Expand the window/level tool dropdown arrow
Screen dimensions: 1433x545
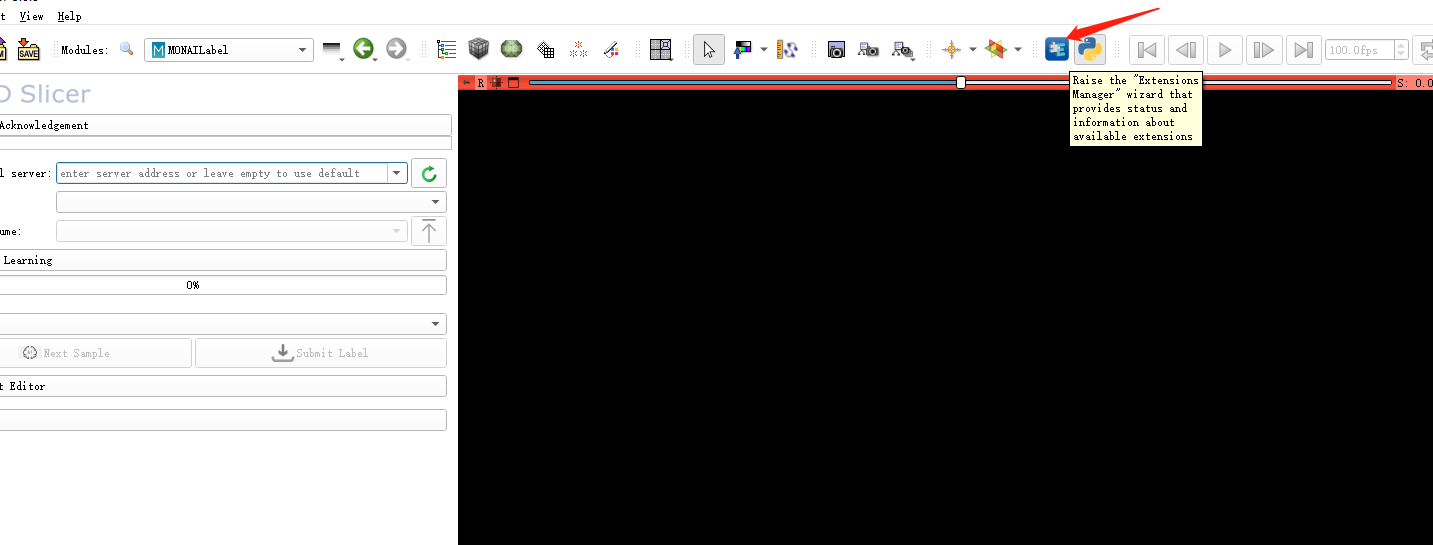(x=764, y=49)
